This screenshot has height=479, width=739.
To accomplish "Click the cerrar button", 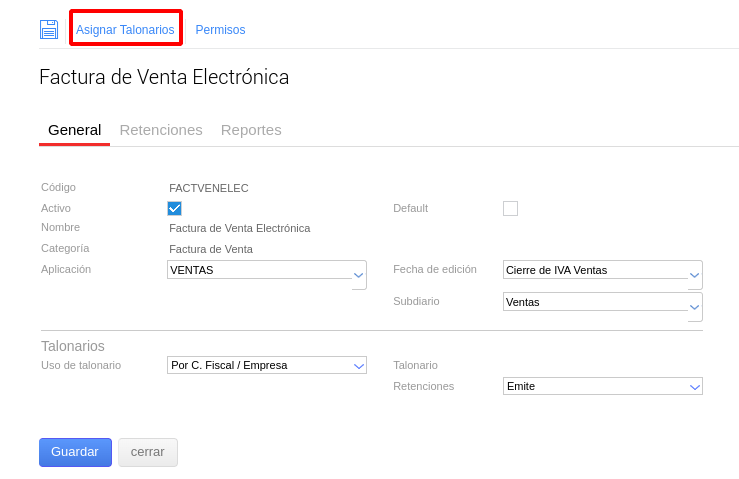I will point(147,452).
